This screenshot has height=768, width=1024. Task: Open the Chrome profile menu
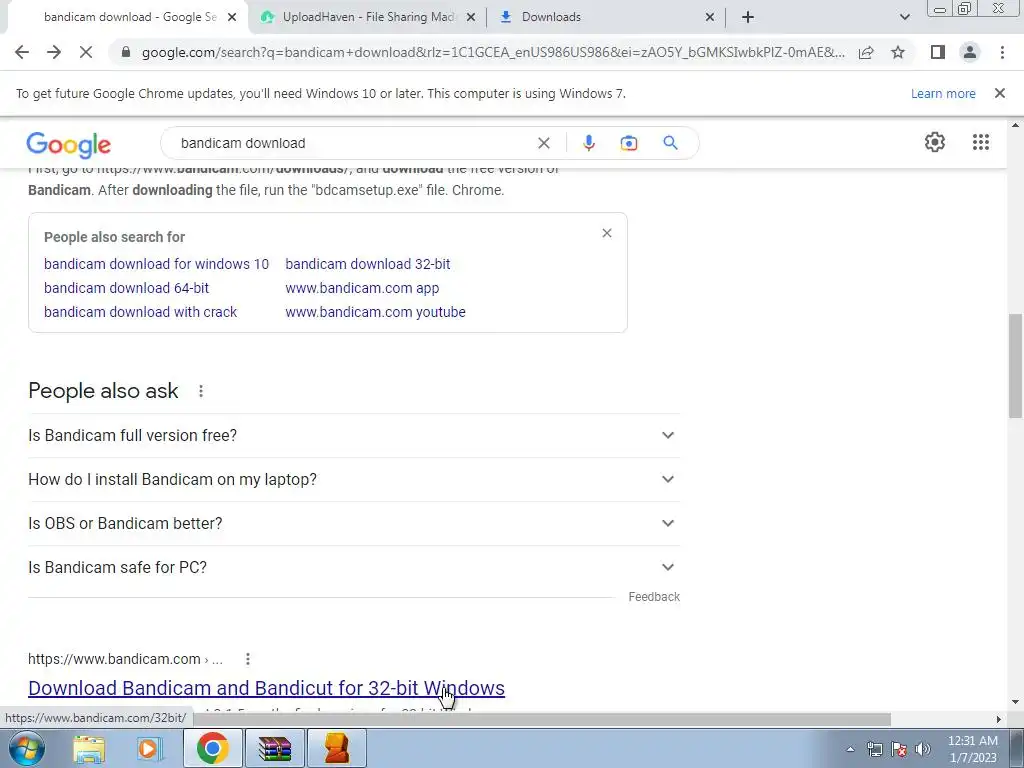pyautogui.click(x=970, y=52)
